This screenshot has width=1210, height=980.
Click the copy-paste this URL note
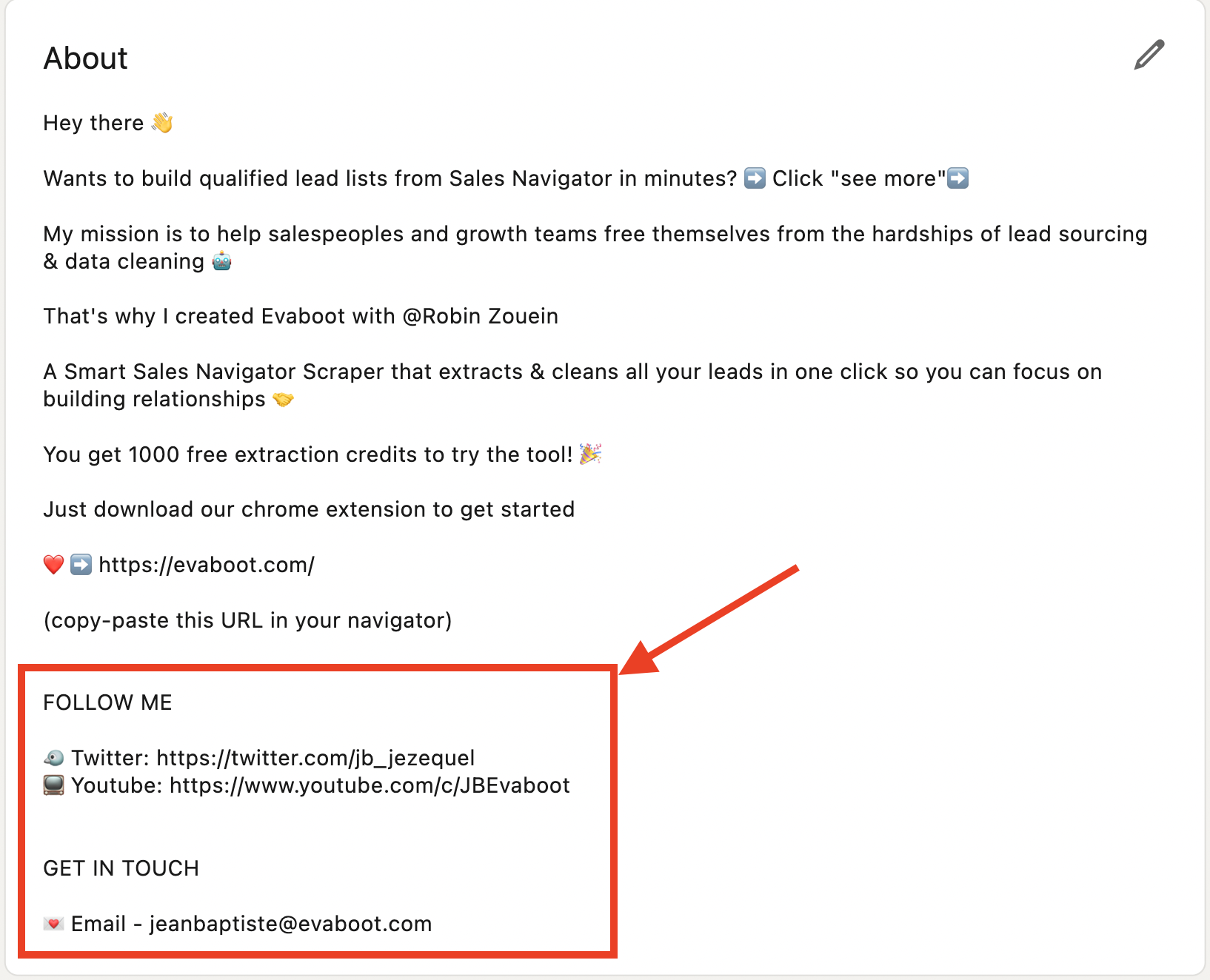click(247, 620)
